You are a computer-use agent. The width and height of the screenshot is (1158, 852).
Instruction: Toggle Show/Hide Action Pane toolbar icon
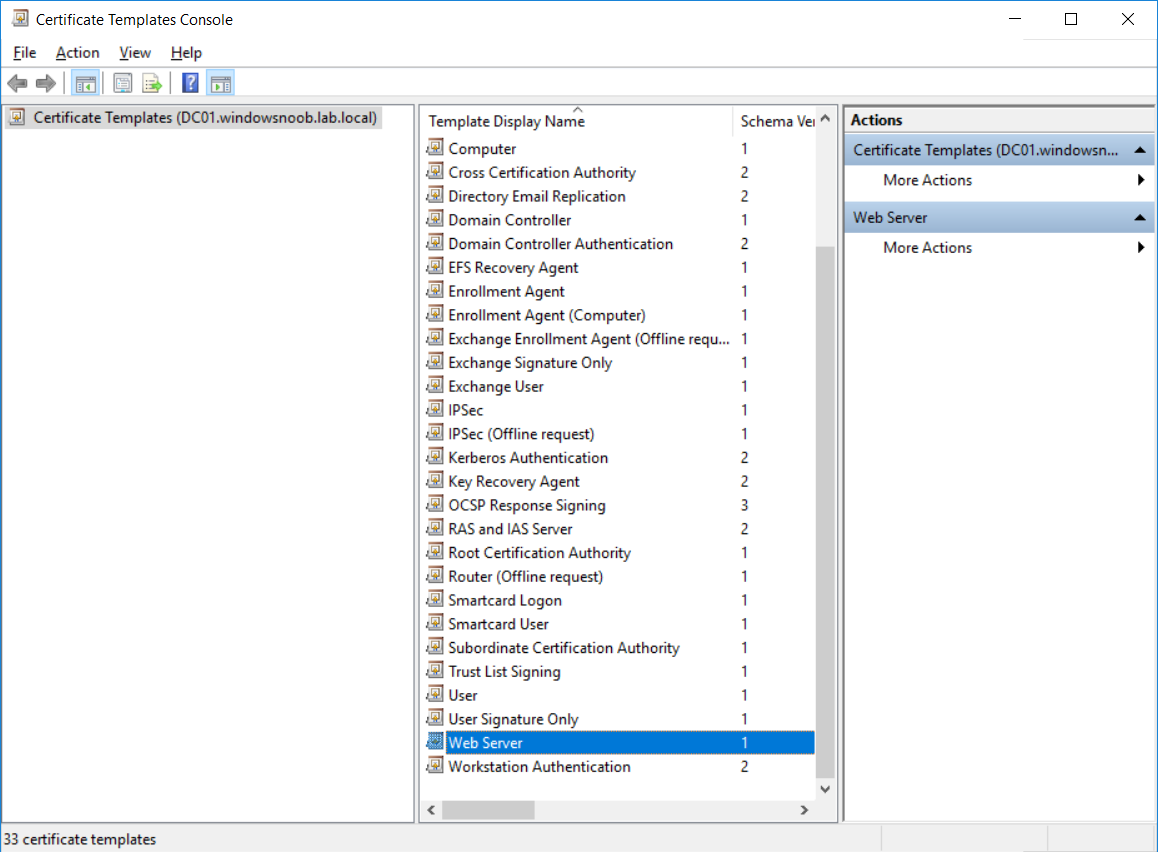pyautogui.click(x=220, y=83)
